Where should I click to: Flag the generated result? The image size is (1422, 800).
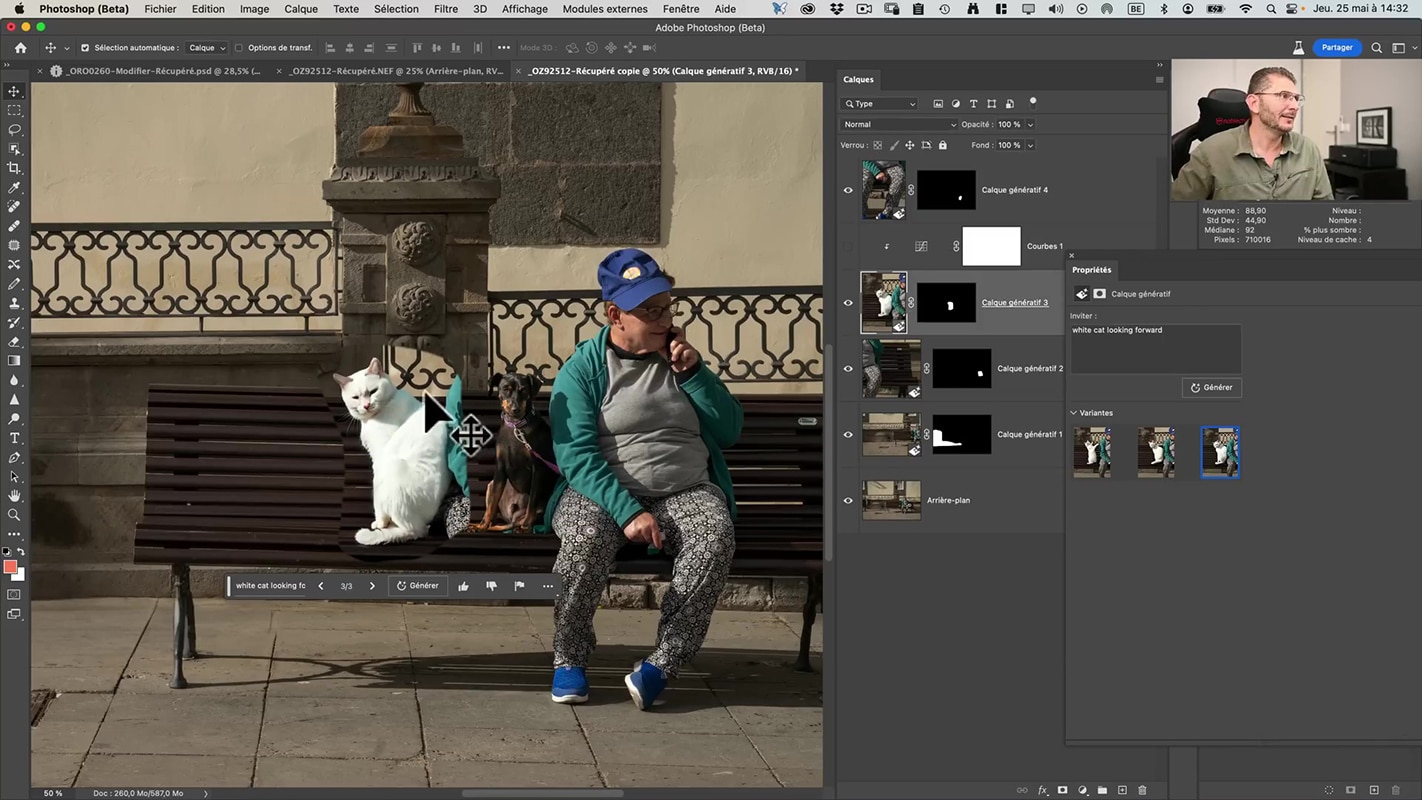[519, 586]
